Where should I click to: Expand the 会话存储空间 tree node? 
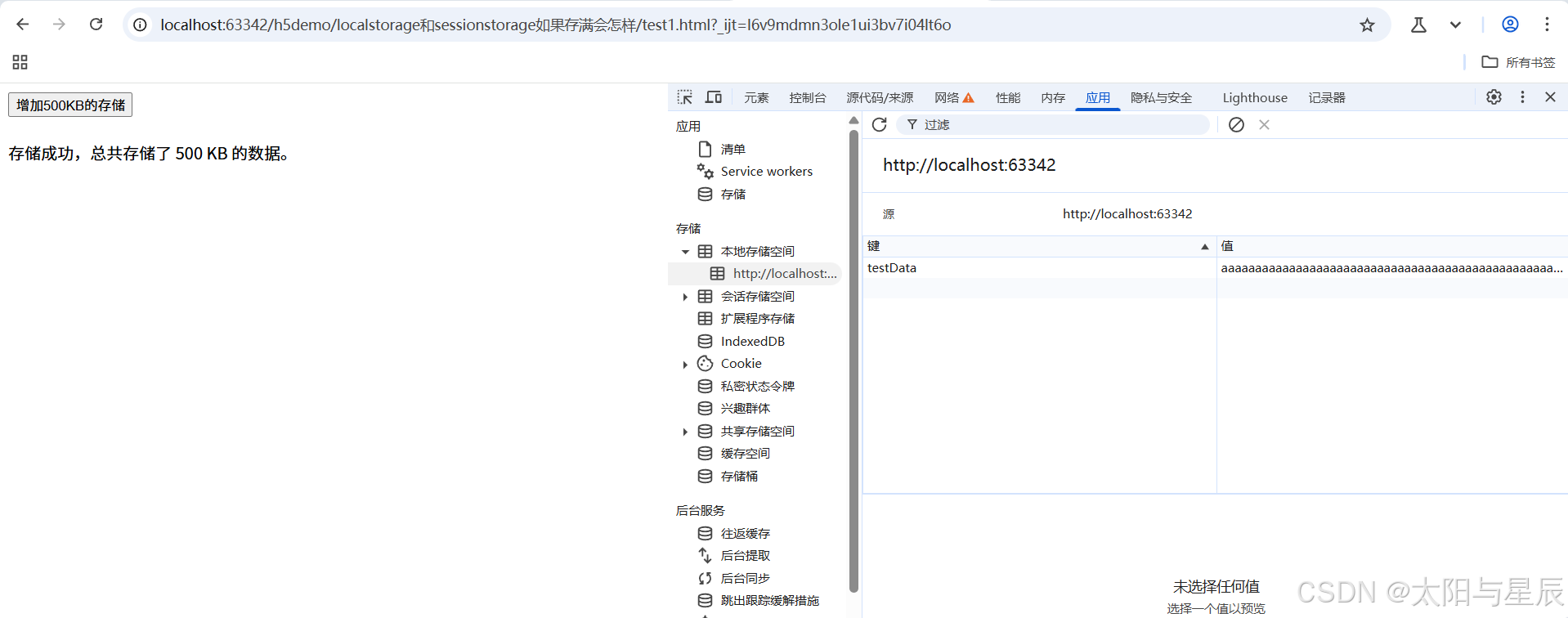point(685,297)
